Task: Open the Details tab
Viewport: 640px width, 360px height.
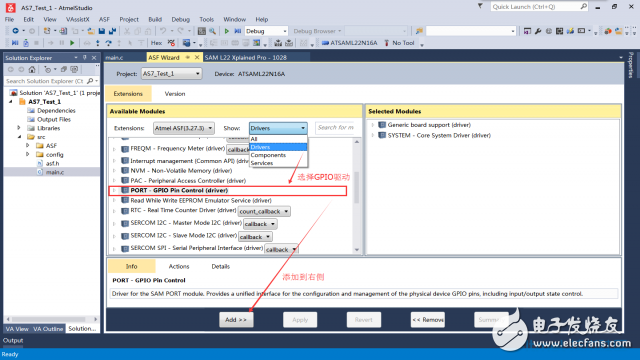Action: (x=220, y=267)
